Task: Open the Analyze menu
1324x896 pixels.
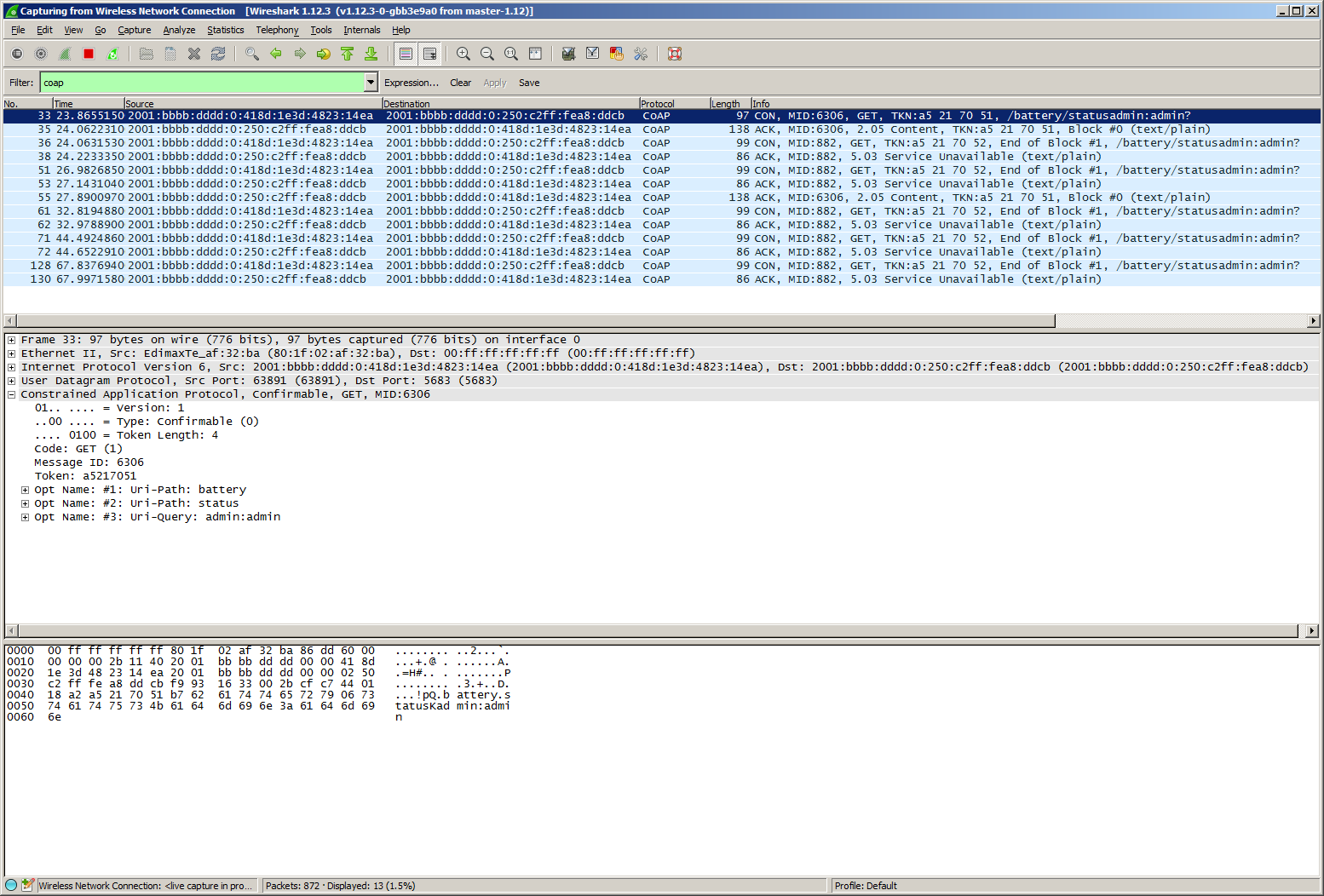Action: (179, 30)
